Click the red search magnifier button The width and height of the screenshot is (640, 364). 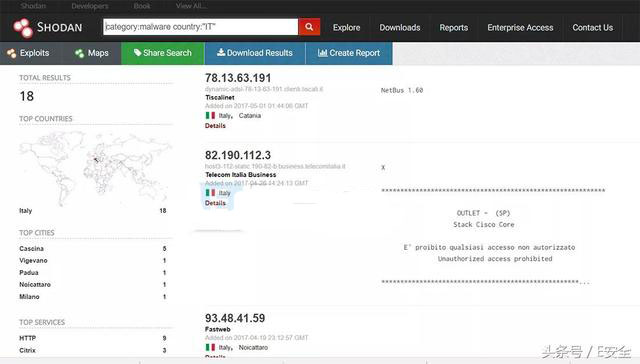[x=309, y=27]
